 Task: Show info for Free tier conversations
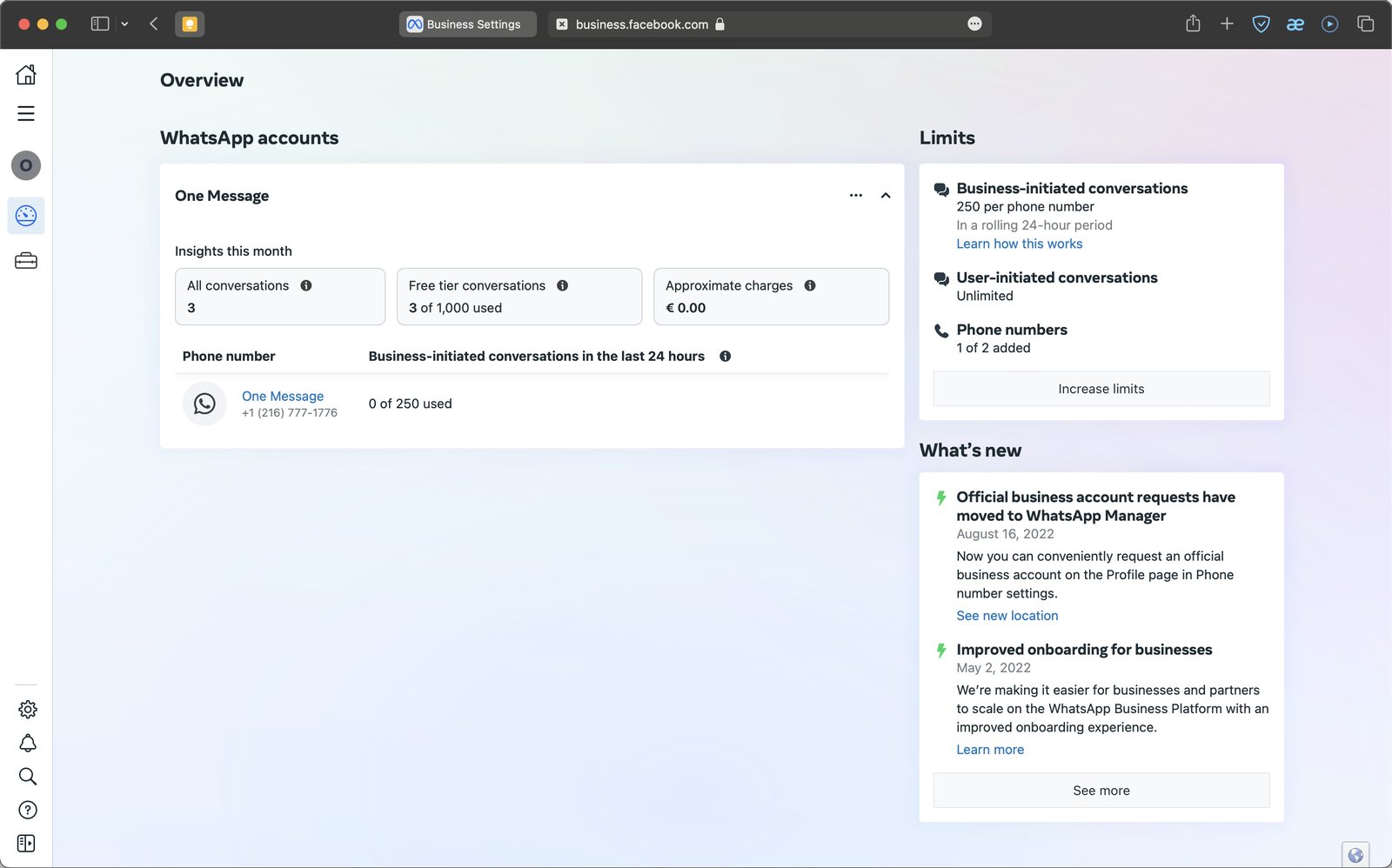pos(563,285)
